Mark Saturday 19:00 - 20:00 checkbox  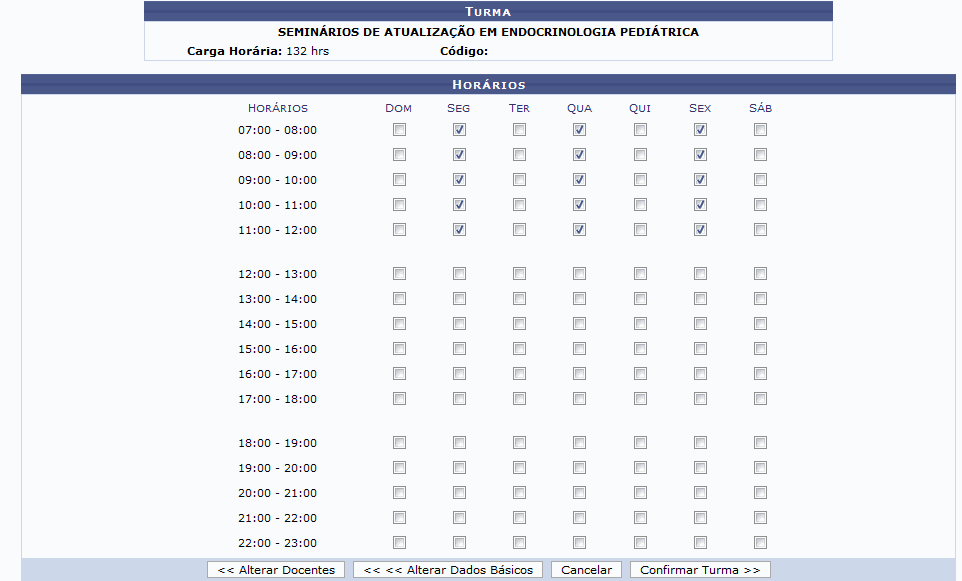pos(760,468)
